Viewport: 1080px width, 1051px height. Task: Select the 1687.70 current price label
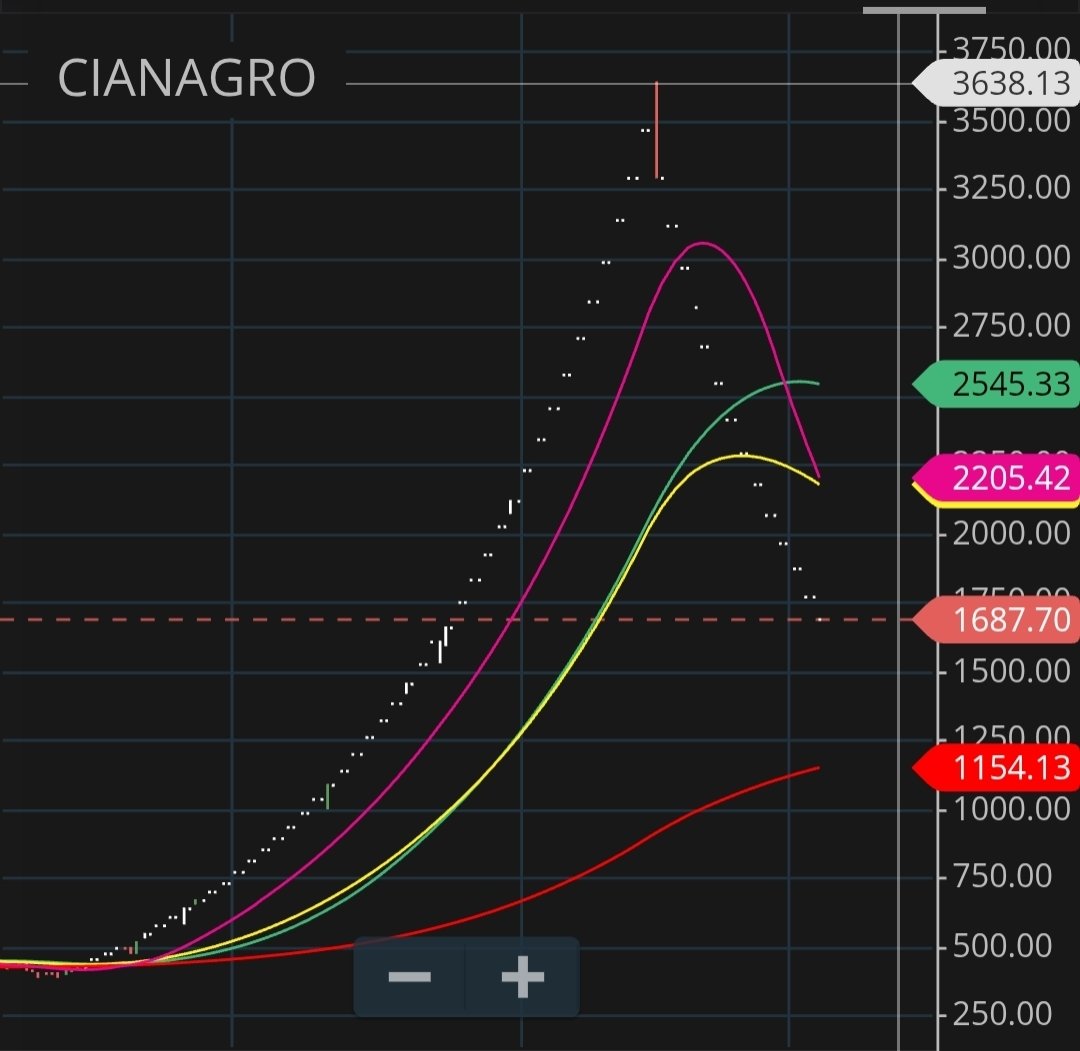coord(997,620)
